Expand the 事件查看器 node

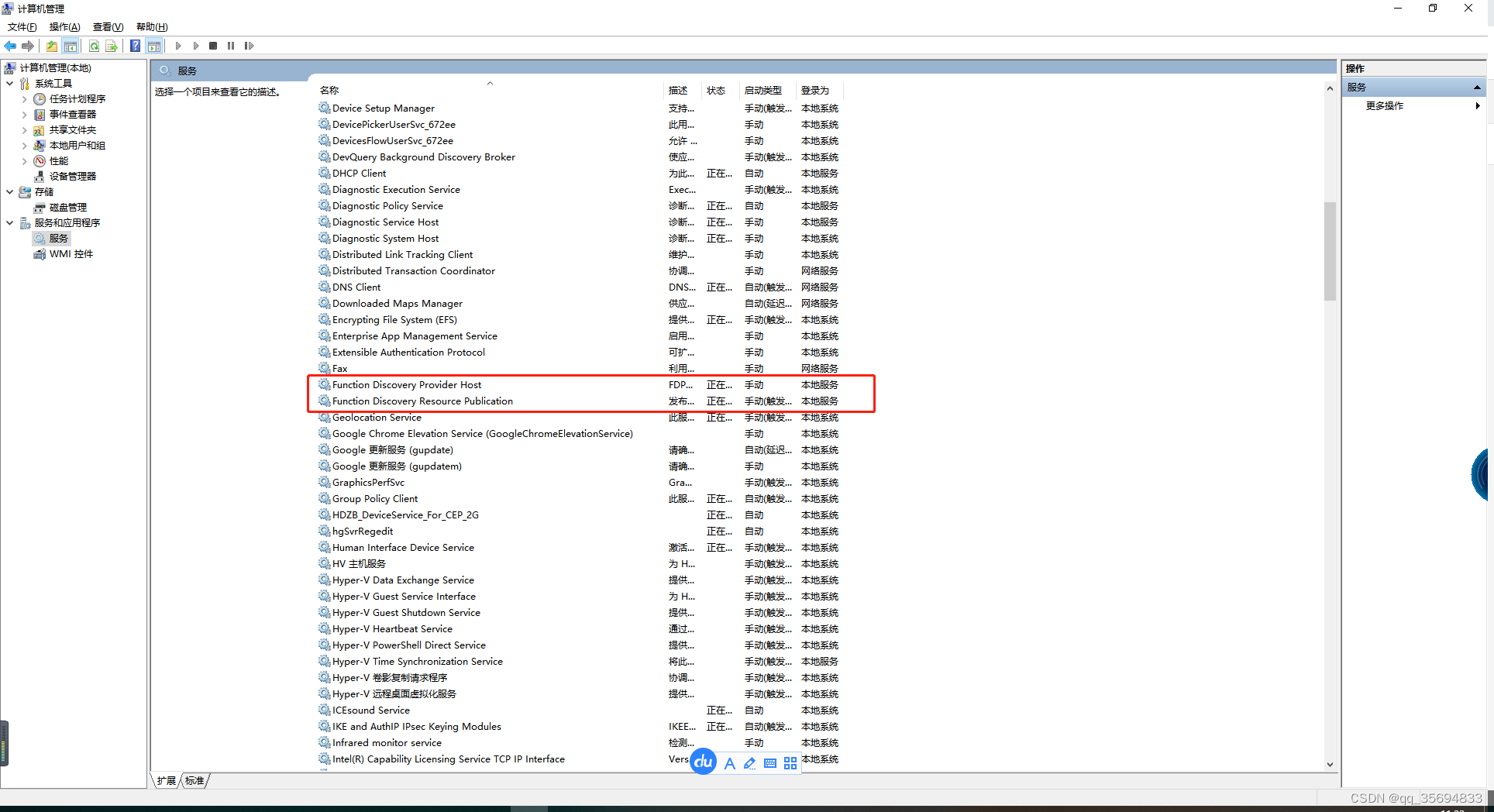point(25,115)
